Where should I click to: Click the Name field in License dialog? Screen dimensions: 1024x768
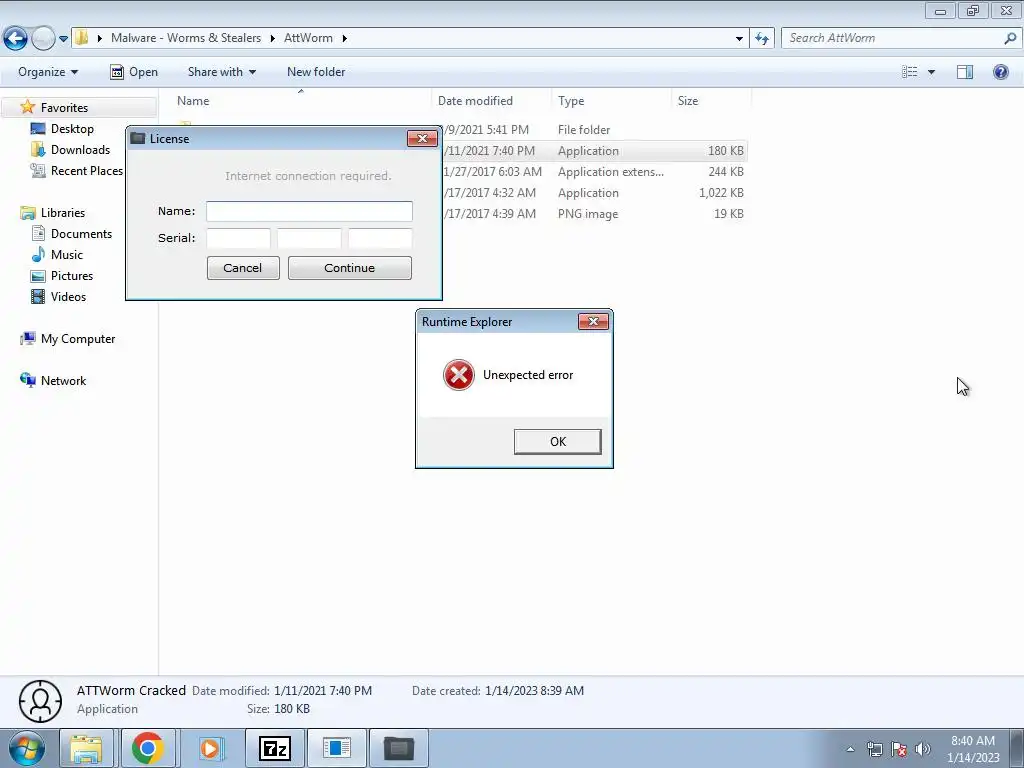click(309, 211)
